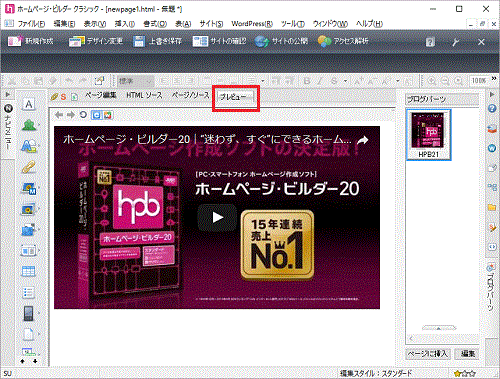
Task: Expand toolbar overflow chevron
Action: click(494, 78)
